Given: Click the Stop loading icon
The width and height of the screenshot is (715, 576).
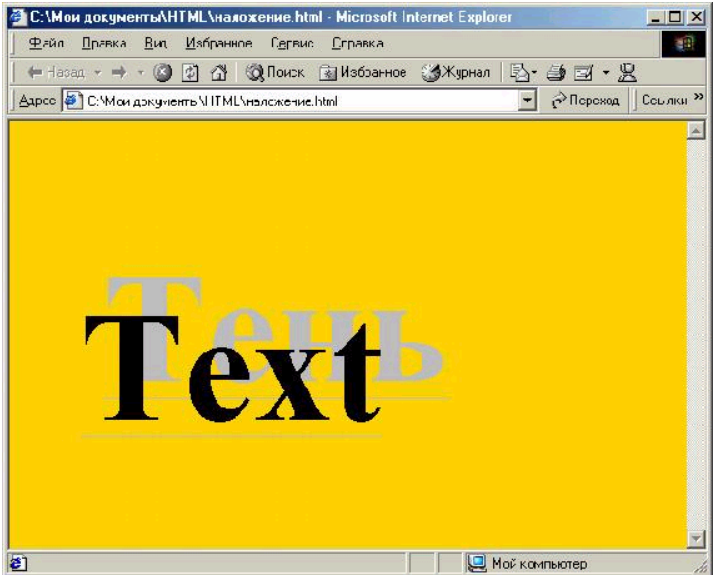Looking at the screenshot, I should coord(163,73).
